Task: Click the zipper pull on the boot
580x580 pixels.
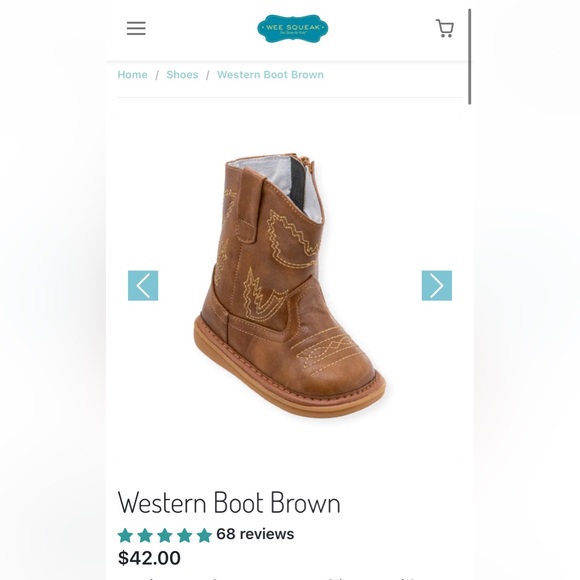Action: click(x=306, y=162)
